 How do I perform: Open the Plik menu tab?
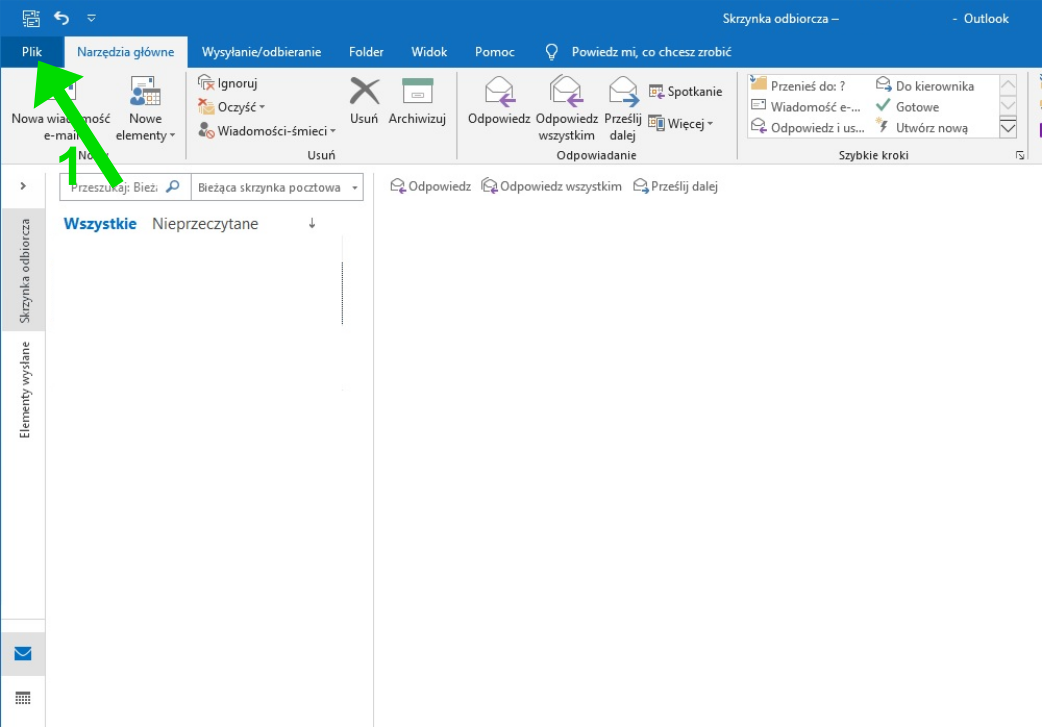[32, 52]
